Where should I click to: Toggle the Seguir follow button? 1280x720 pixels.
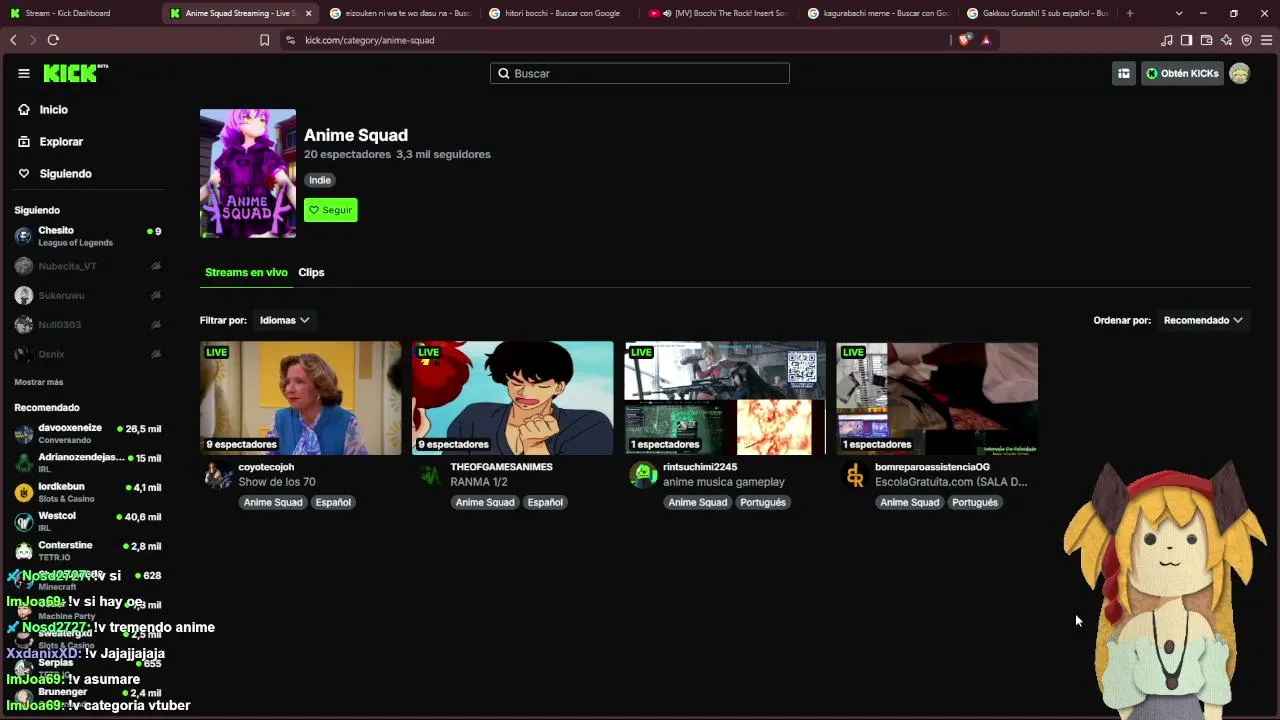tap(330, 210)
